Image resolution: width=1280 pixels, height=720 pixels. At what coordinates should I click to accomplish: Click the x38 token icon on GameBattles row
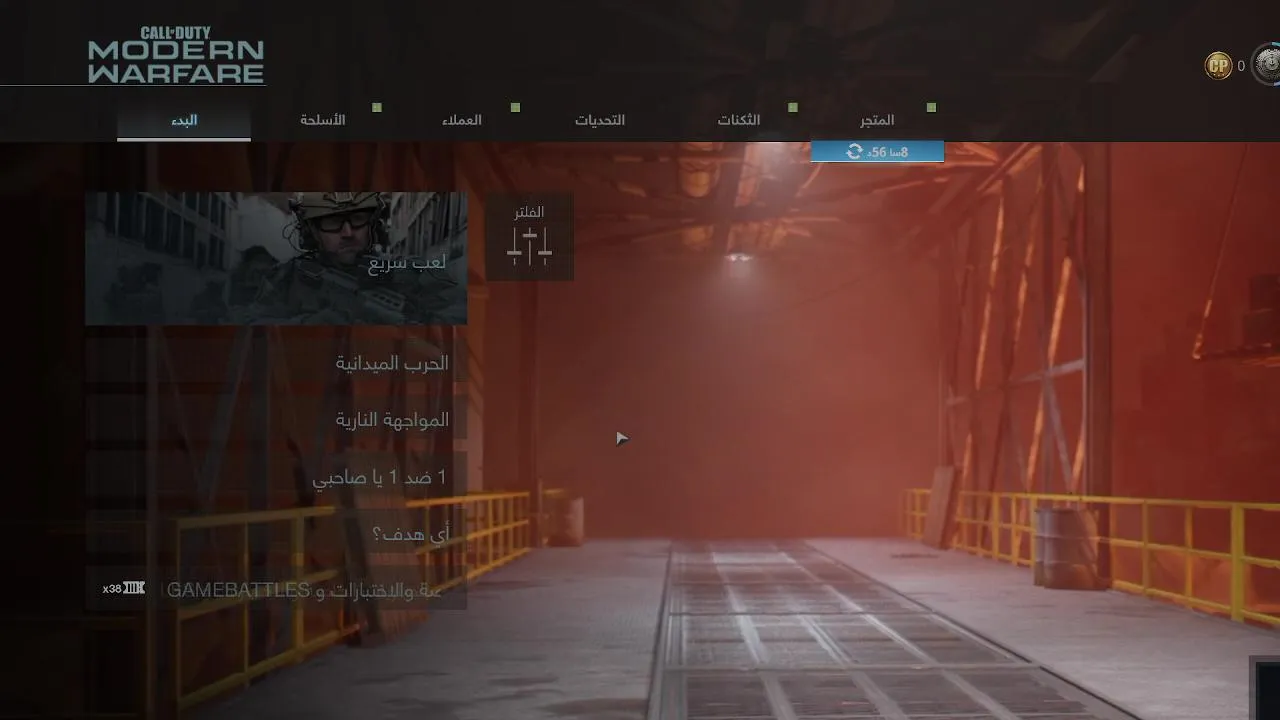[x=135, y=588]
